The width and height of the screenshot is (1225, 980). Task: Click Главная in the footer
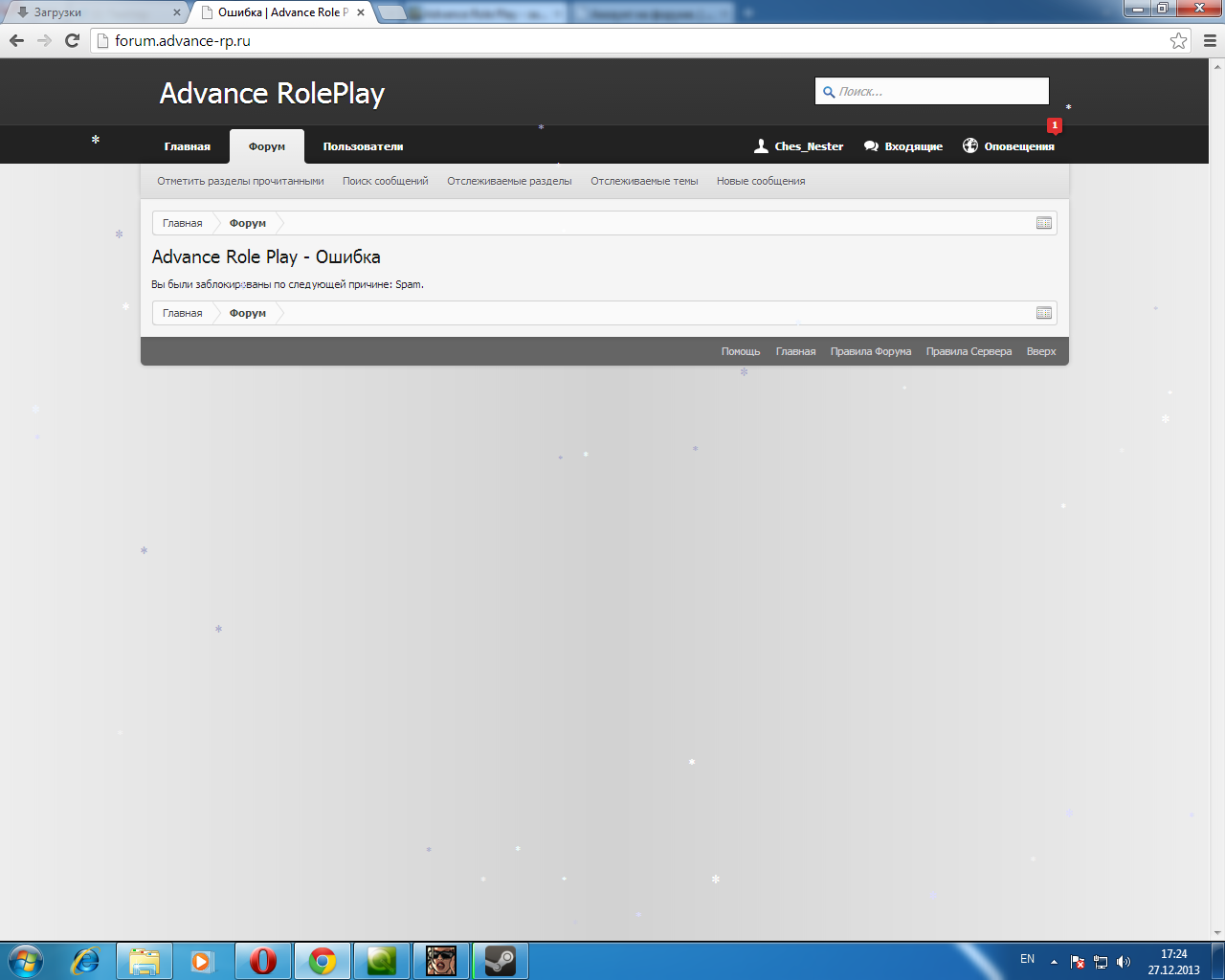click(795, 351)
